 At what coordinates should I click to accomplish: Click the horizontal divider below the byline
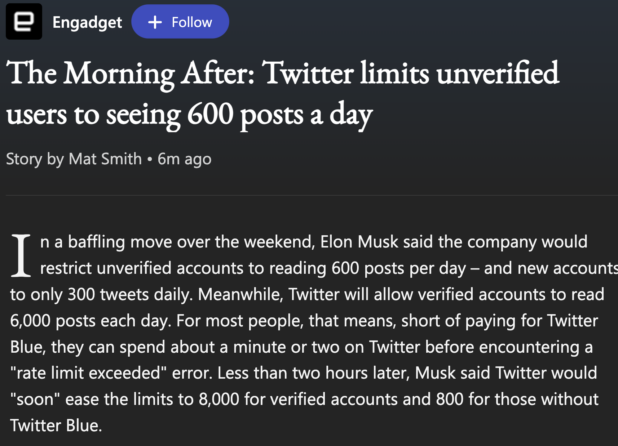312,195
